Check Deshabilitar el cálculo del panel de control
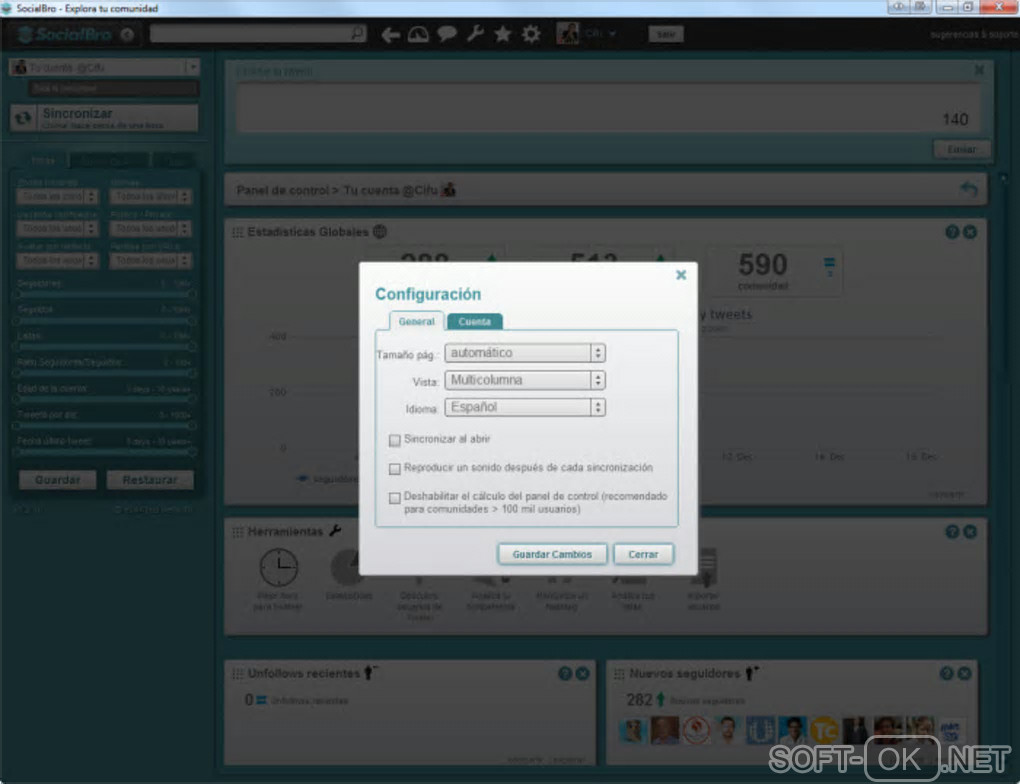The height and width of the screenshot is (784, 1020). (394, 498)
